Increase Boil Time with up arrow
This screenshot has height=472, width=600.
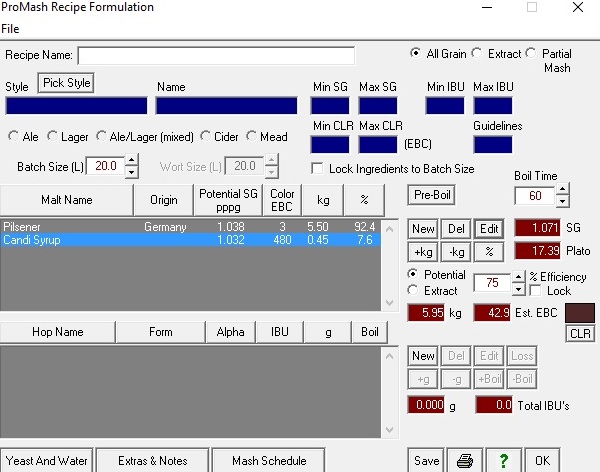[x=562, y=189]
